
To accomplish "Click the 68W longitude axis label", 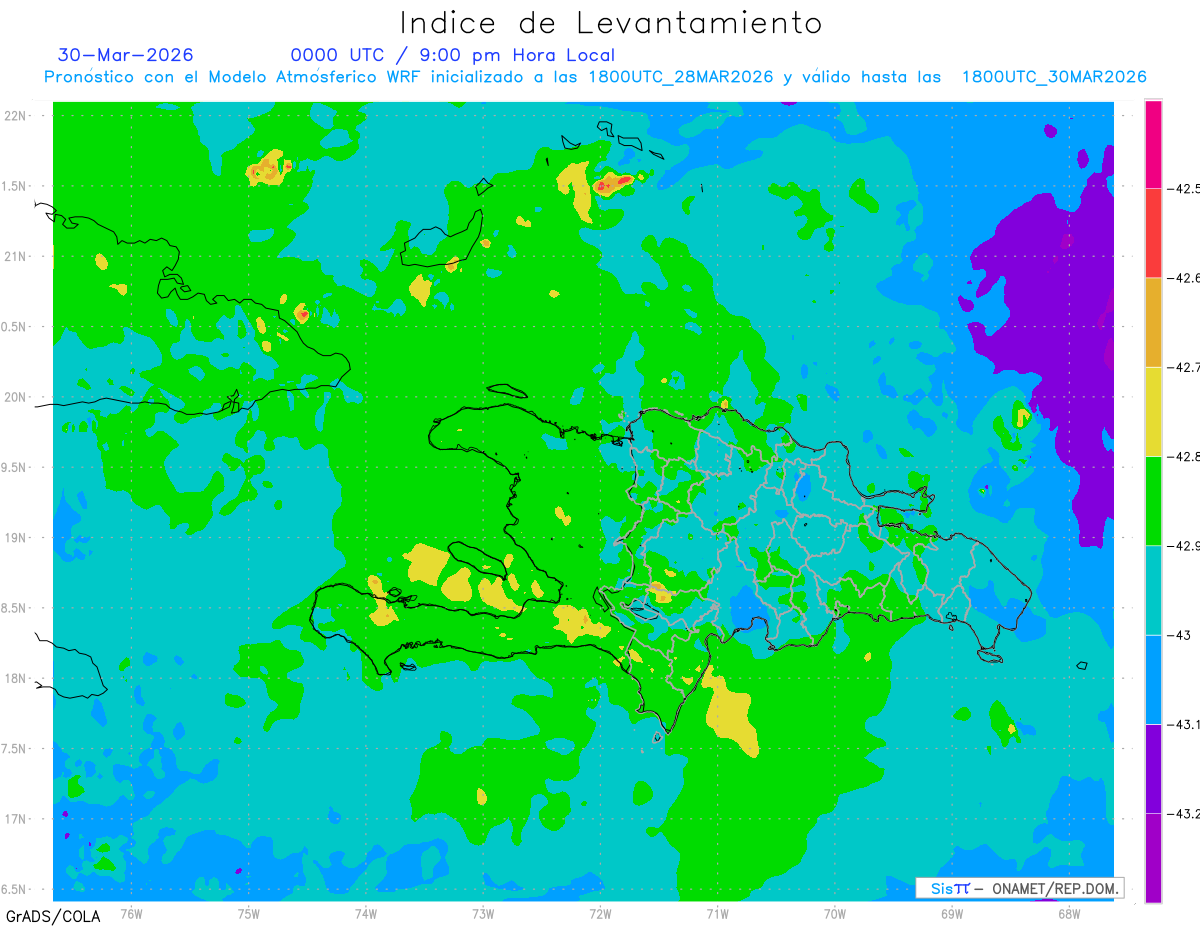I will coord(1068,912).
